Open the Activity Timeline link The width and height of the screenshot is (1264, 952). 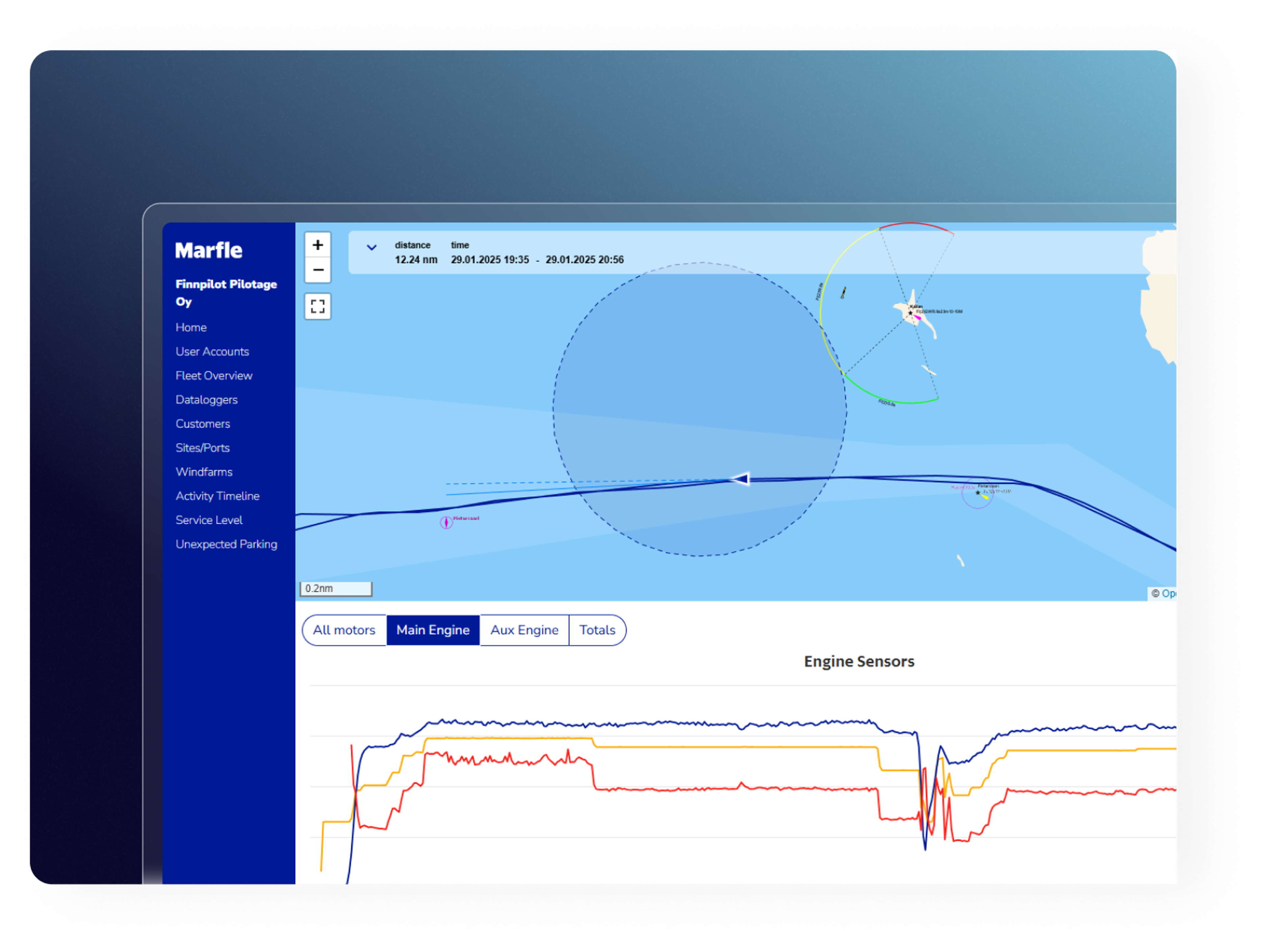[x=217, y=496]
